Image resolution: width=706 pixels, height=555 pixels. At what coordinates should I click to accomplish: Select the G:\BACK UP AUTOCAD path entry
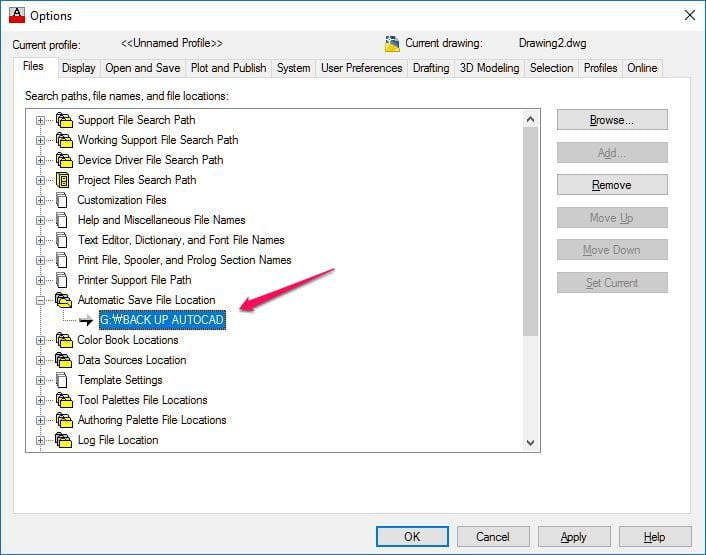click(162, 320)
